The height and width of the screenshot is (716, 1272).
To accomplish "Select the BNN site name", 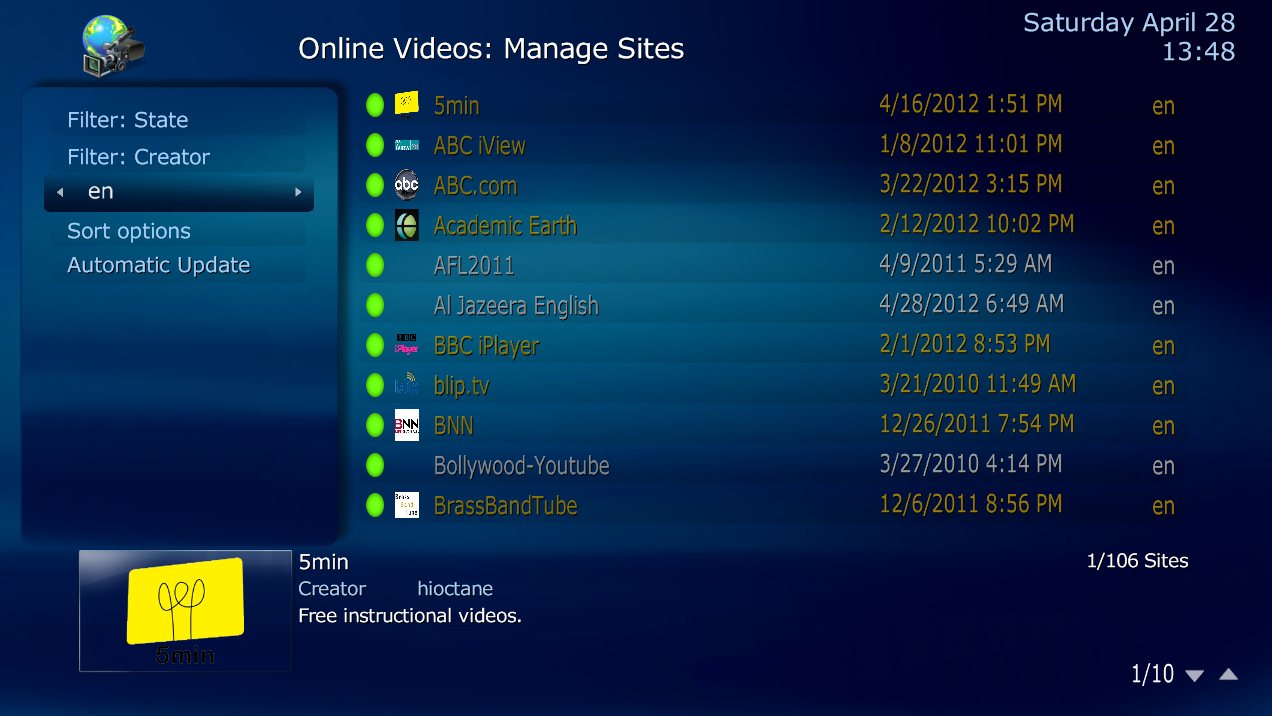I will [x=453, y=425].
